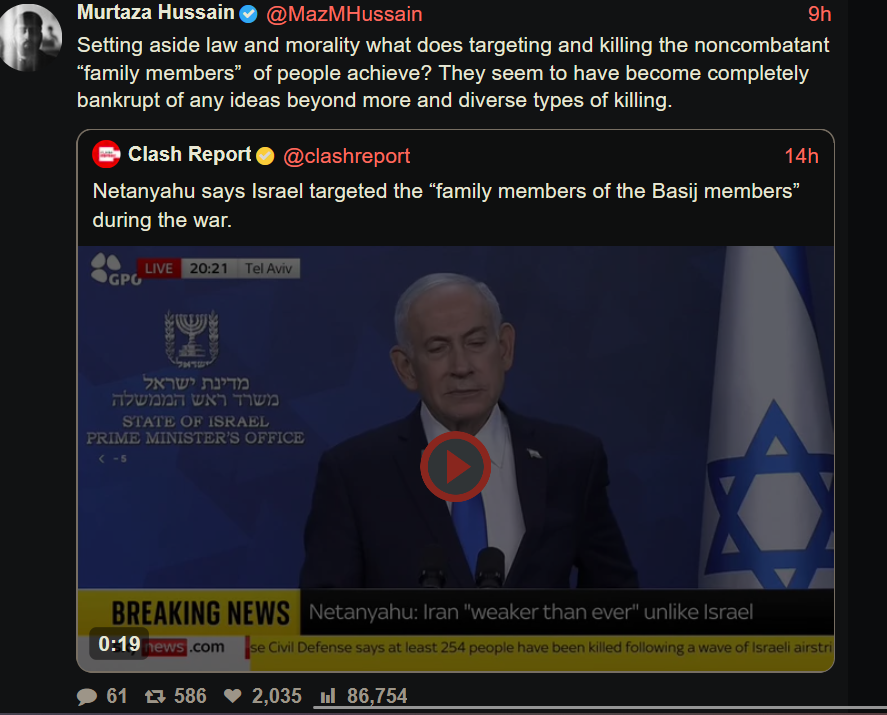
Task: Click the retweet arrows icon
Action: (x=154, y=696)
